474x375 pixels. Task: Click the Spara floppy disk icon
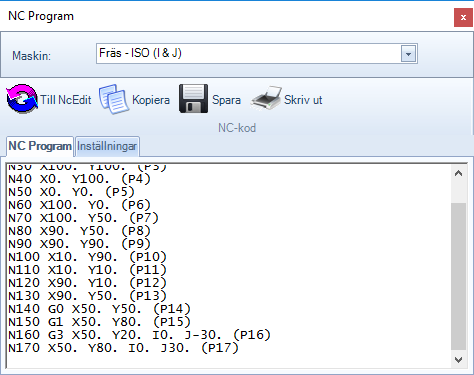[193, 99]
